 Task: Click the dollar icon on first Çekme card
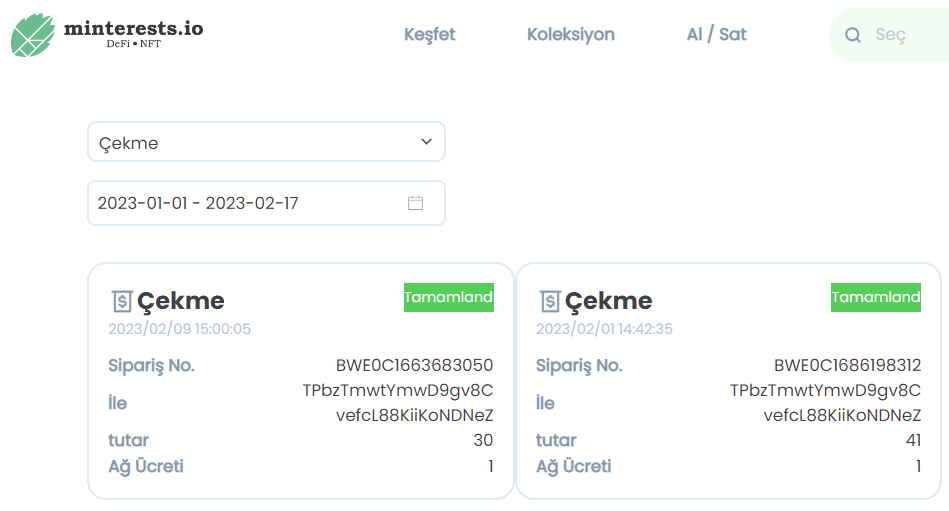122,301
